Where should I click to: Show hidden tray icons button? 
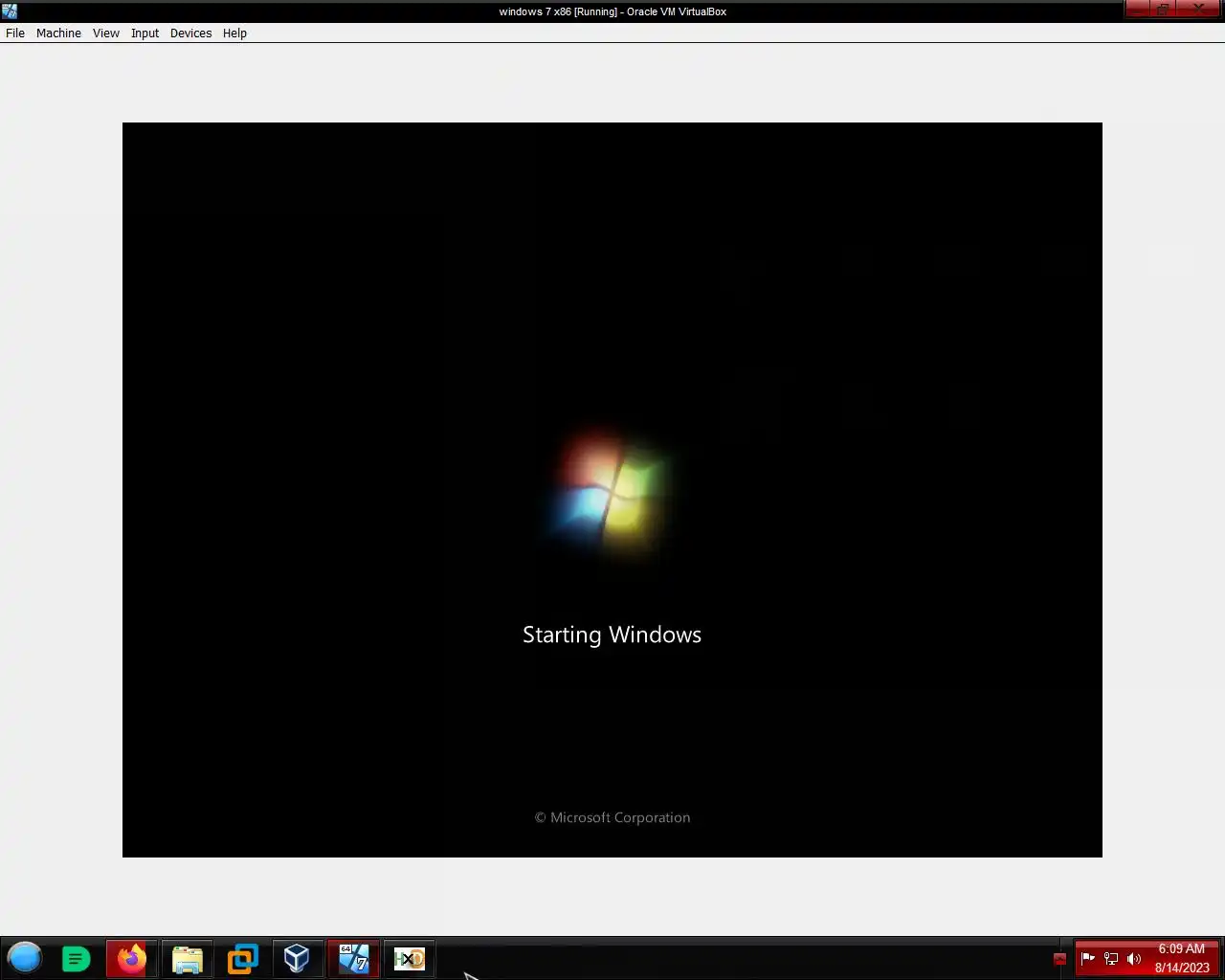click(x=1059, y=958)
